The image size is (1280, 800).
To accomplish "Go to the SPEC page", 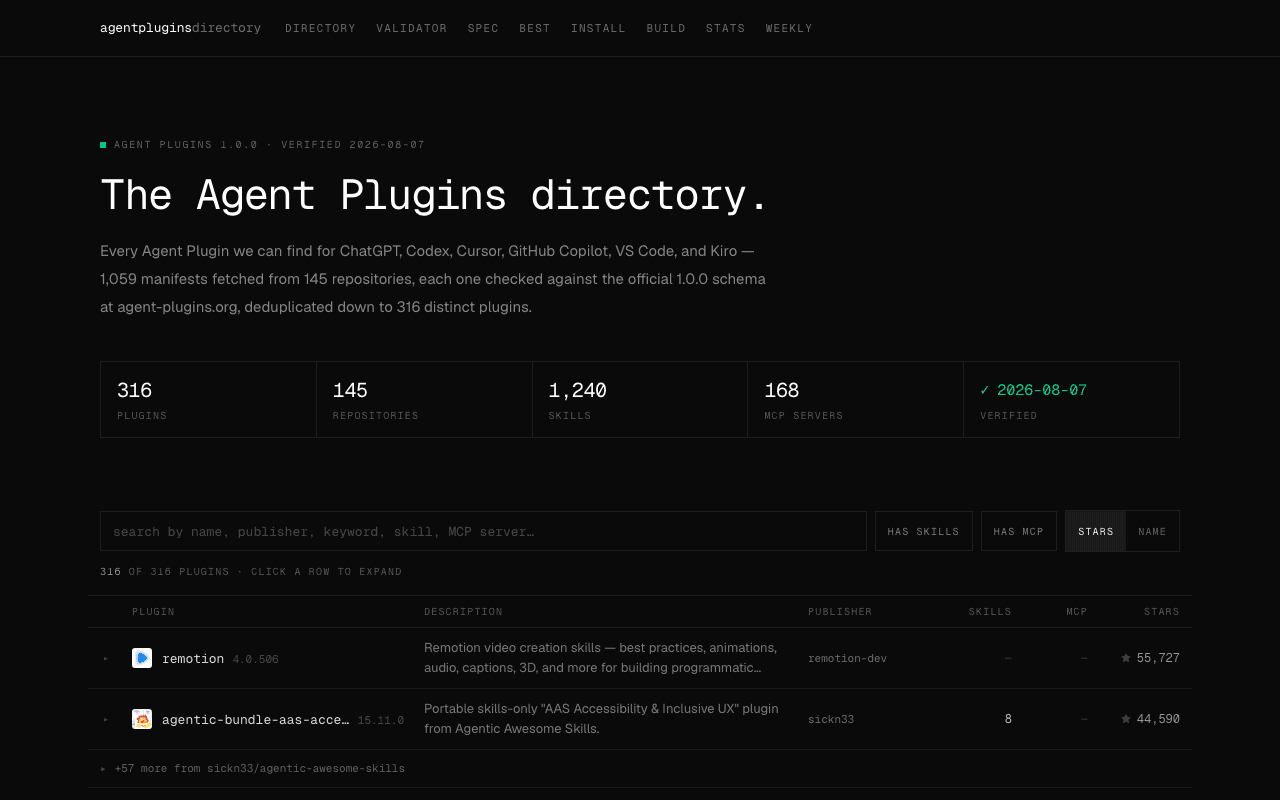I will (483, 28).
